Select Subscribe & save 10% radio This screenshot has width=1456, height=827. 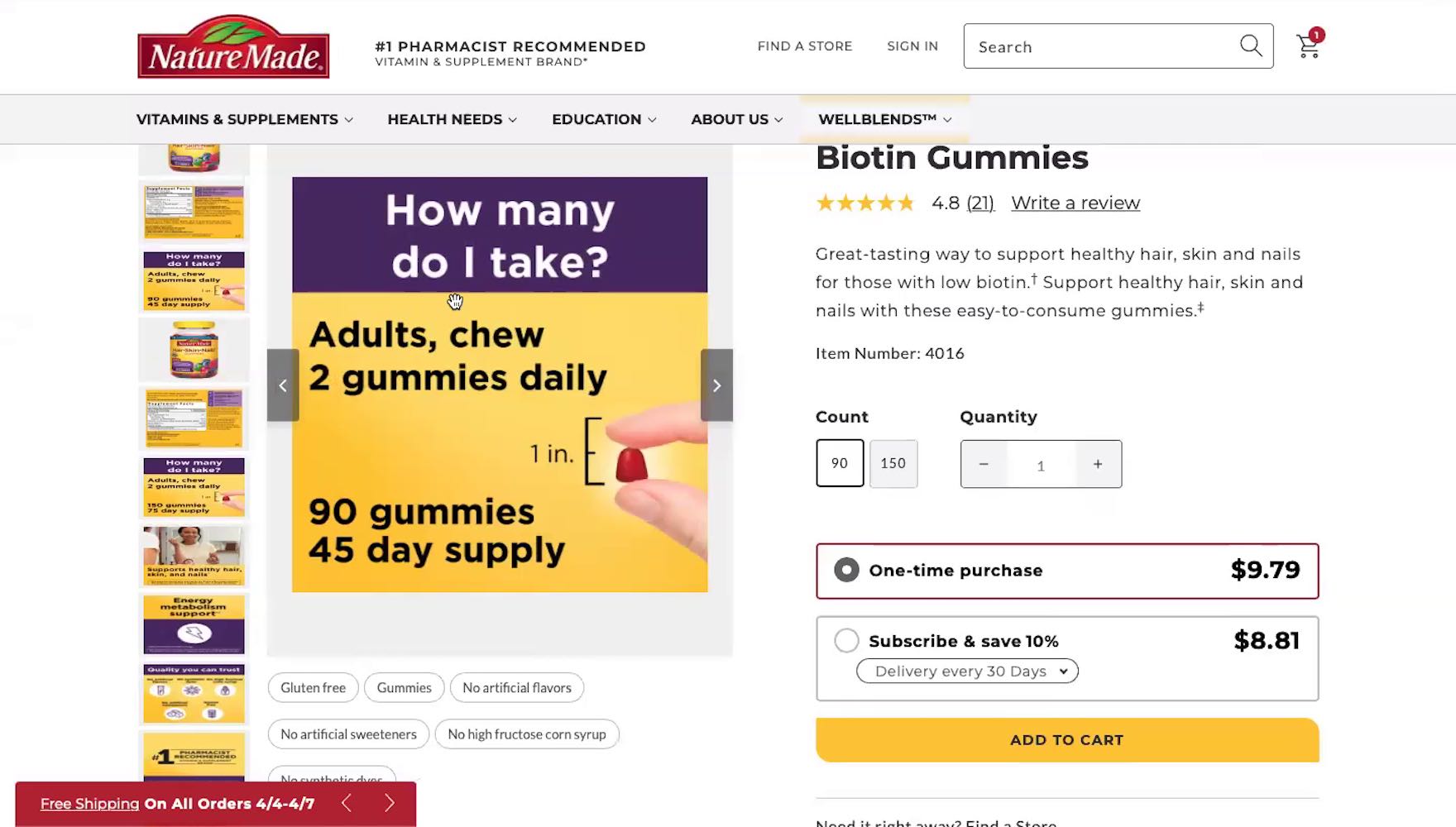click(x=846, y=640)
